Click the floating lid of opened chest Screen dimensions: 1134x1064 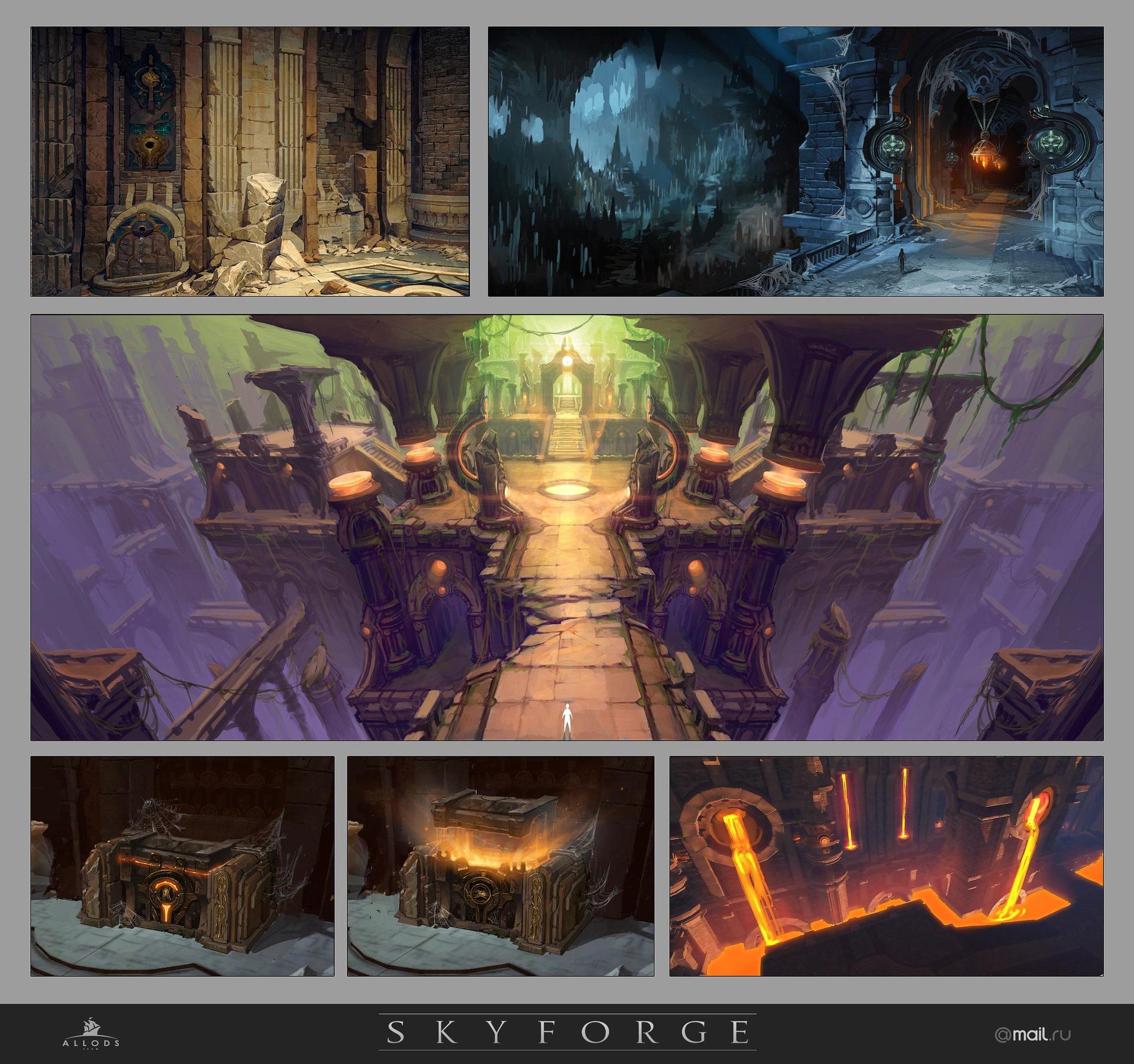[494, 814]
